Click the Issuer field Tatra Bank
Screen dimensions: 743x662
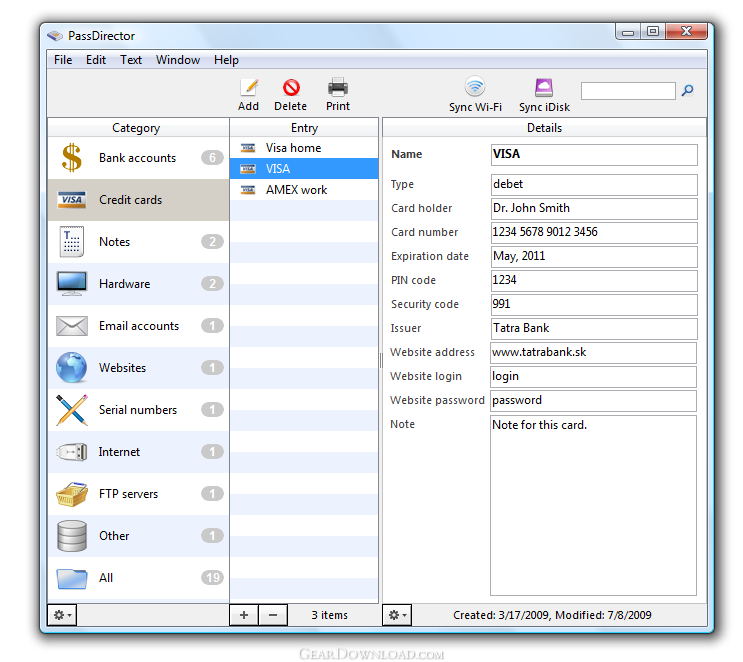[594, 329]
